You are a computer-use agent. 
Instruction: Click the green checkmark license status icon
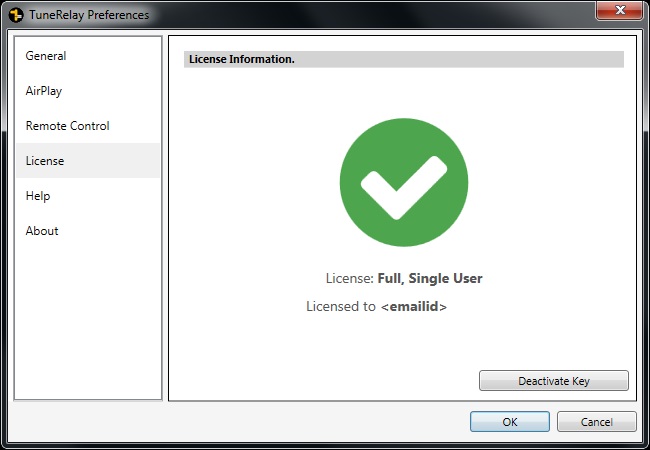tap(403, 183)
